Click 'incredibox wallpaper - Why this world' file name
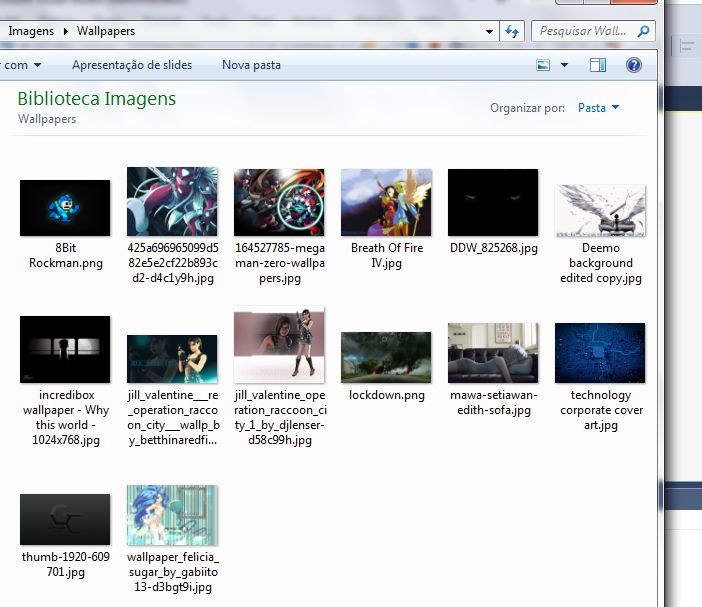 click(66, 417)
